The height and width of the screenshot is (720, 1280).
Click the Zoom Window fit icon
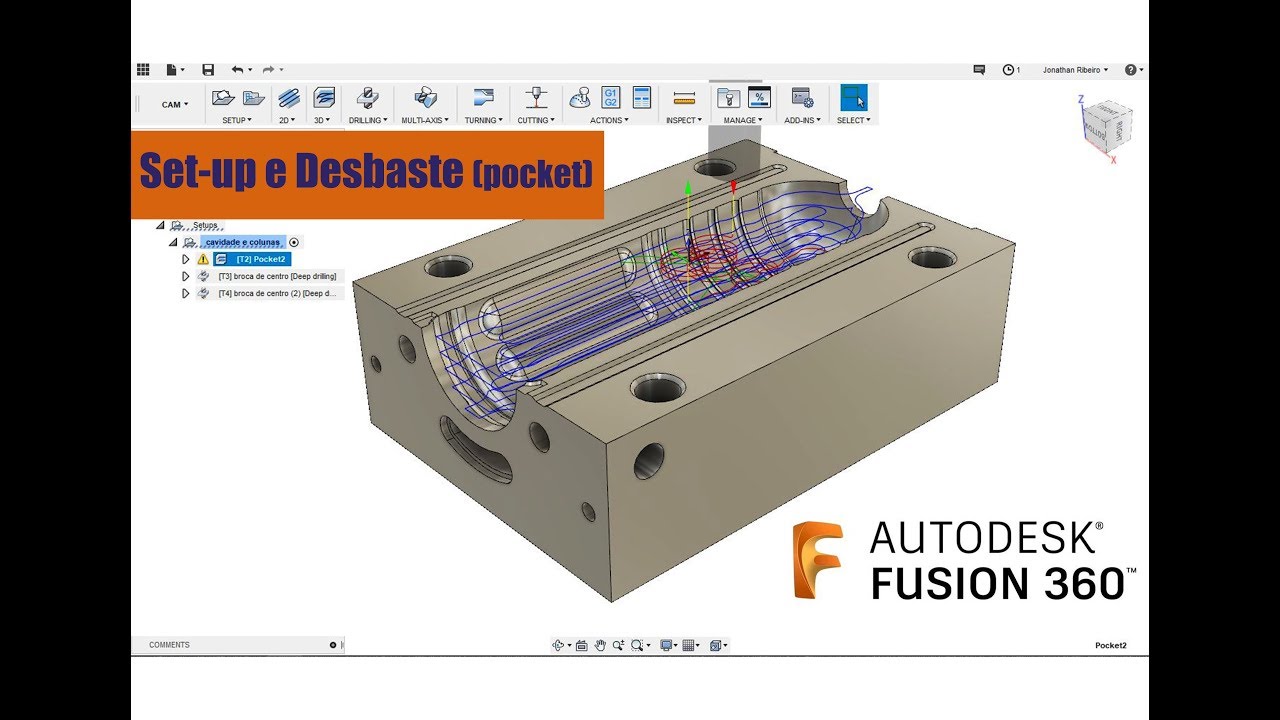pyautogui.click(x=638, y=645)
